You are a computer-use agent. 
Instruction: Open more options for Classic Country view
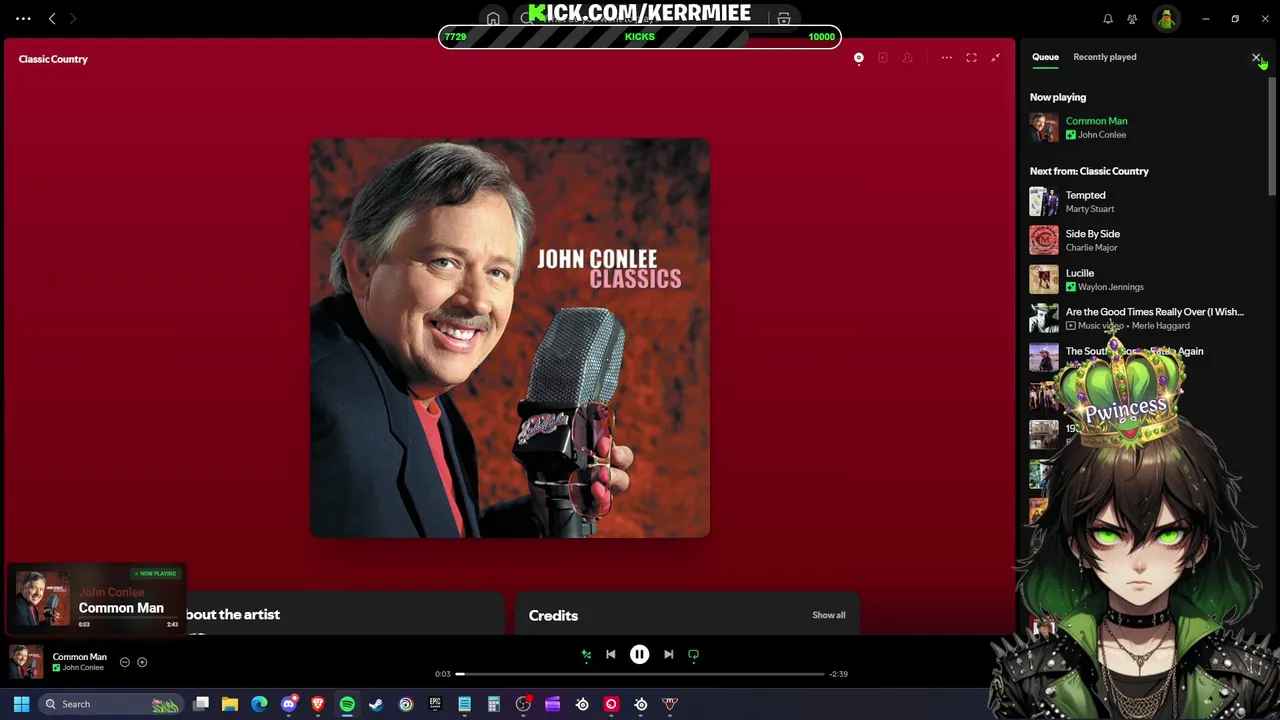(x=946, y=58)
